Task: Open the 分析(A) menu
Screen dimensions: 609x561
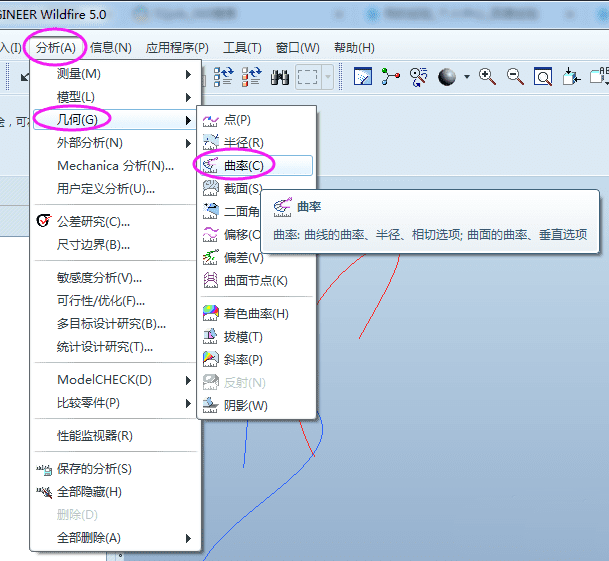Action: pyautogui.click(x=56, y=47)
